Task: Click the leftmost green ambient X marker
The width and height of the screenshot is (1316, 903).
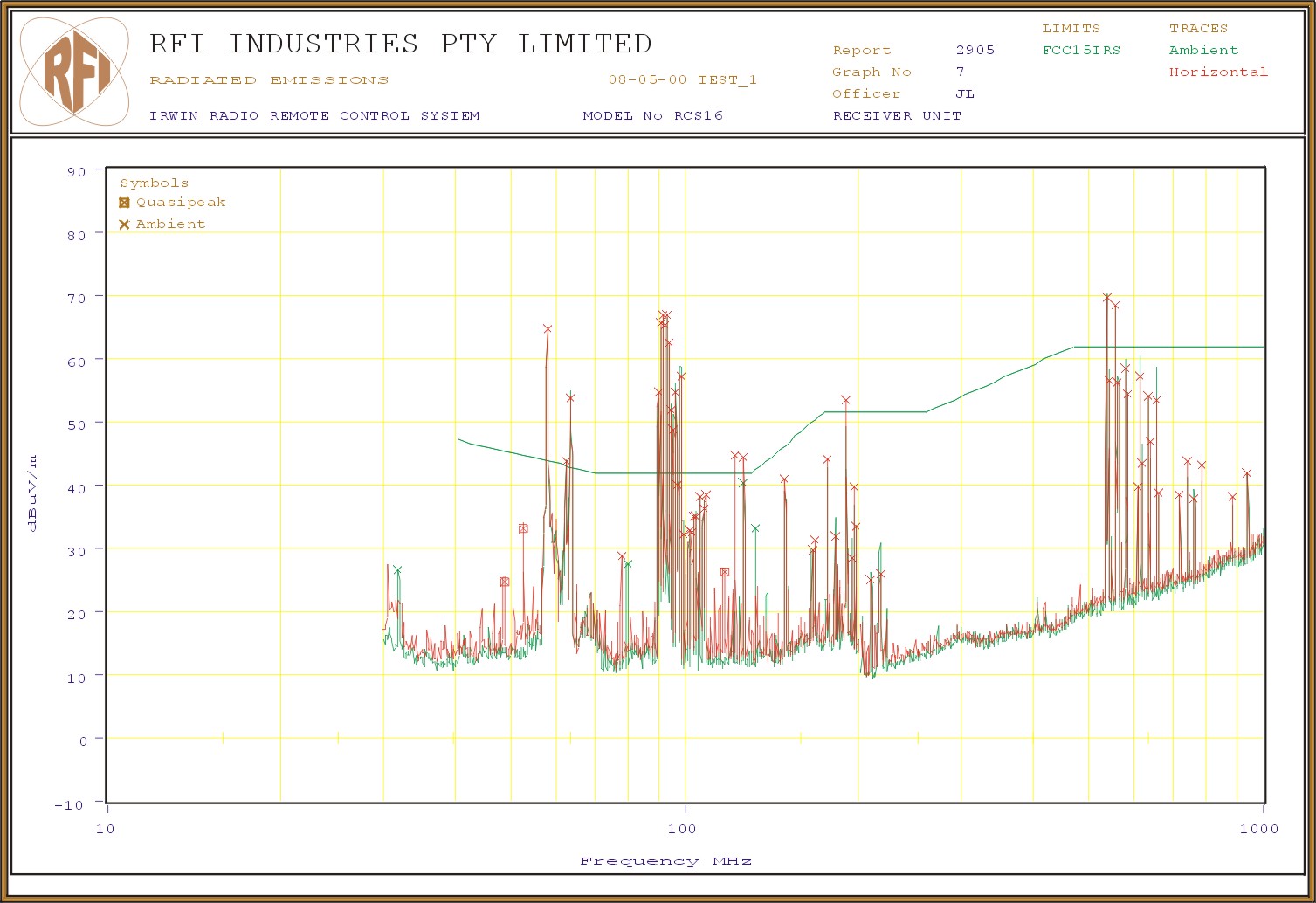Action: coord(397,570)
